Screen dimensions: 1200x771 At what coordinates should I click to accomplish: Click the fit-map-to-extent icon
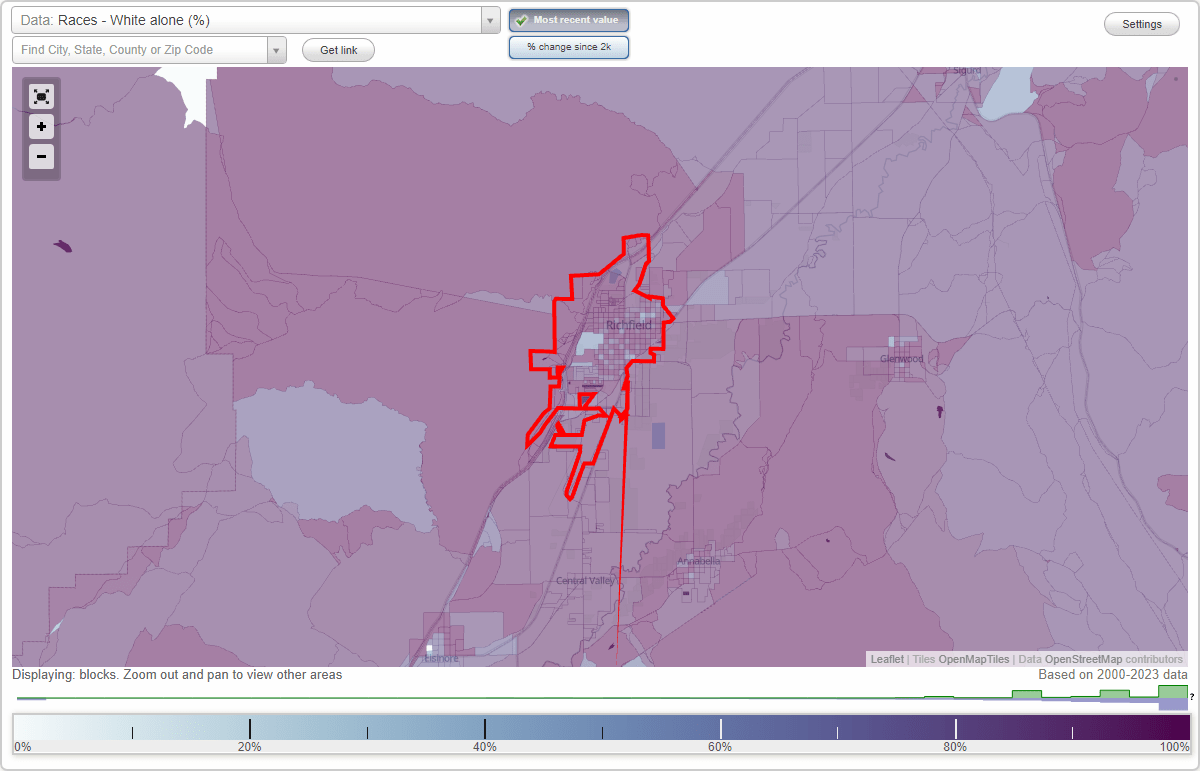coord(41,96)
